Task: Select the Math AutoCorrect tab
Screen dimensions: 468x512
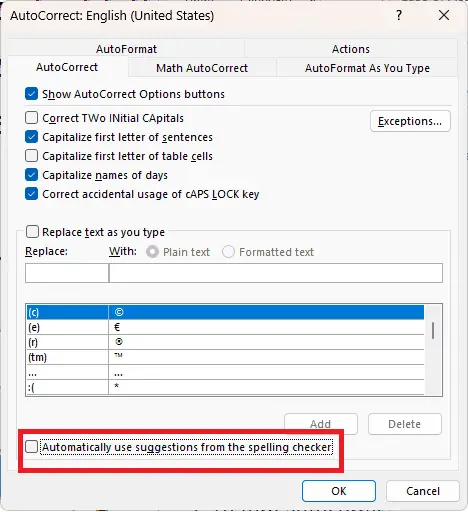Action: [x=202, y=68]
